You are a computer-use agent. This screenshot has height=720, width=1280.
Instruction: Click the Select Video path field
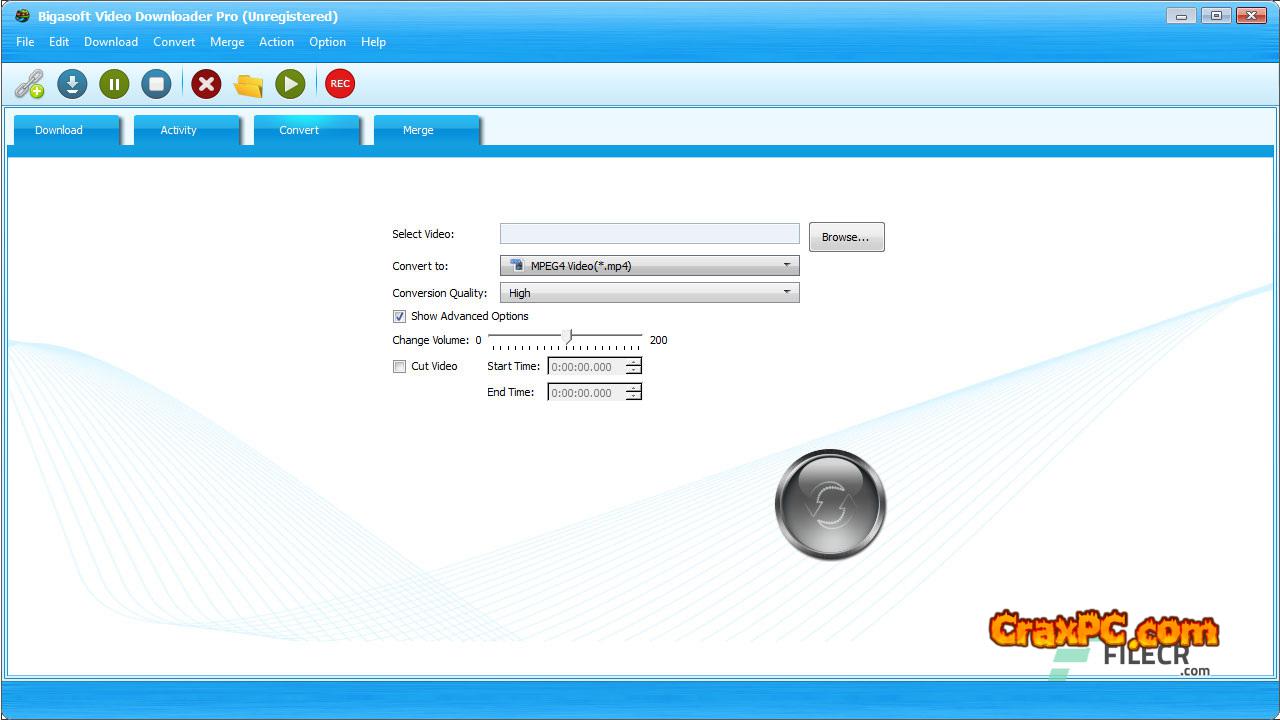click(649, 234)
